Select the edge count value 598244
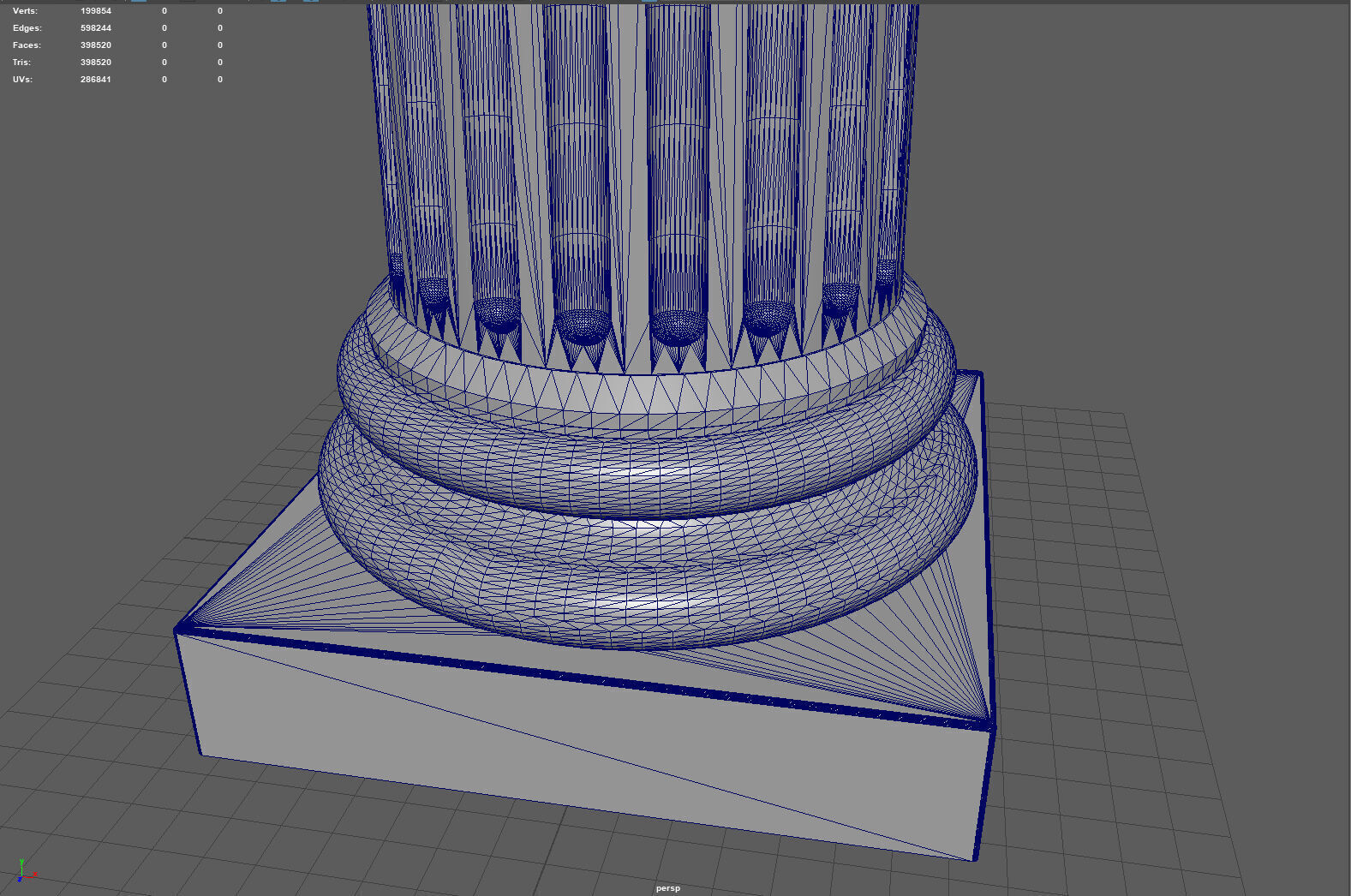1351x896 pixels. tap(96, 28)
